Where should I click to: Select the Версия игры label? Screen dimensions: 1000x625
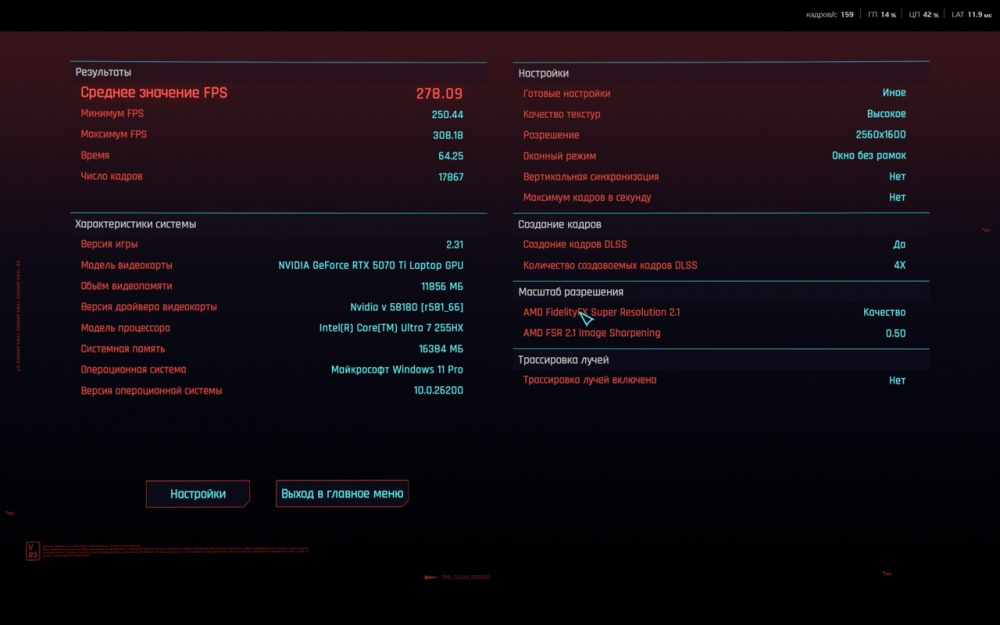(109, 244)
